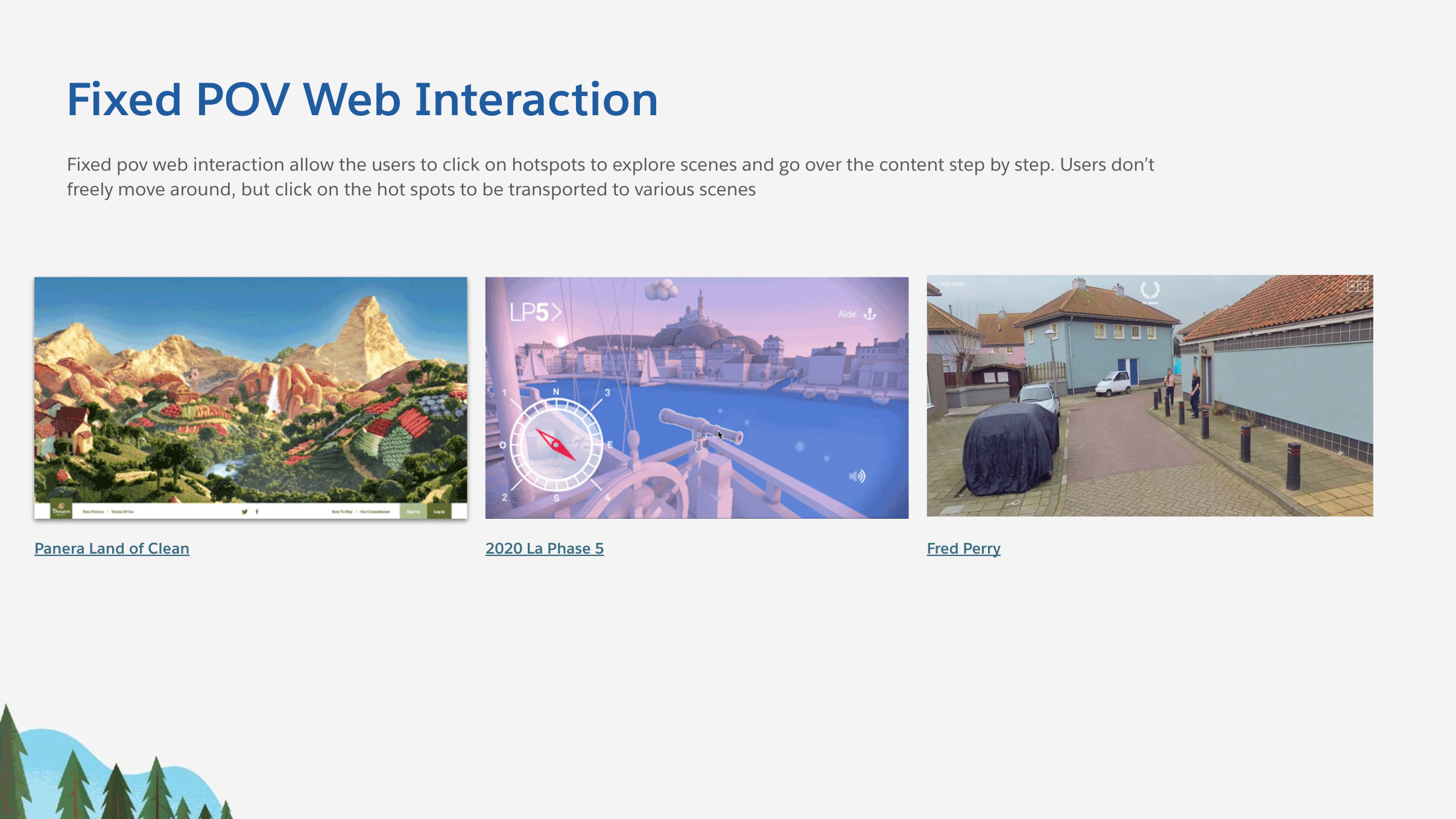Click Terms Of Use in the Panera footer
Screen dimensions: 1456x819
122,511
